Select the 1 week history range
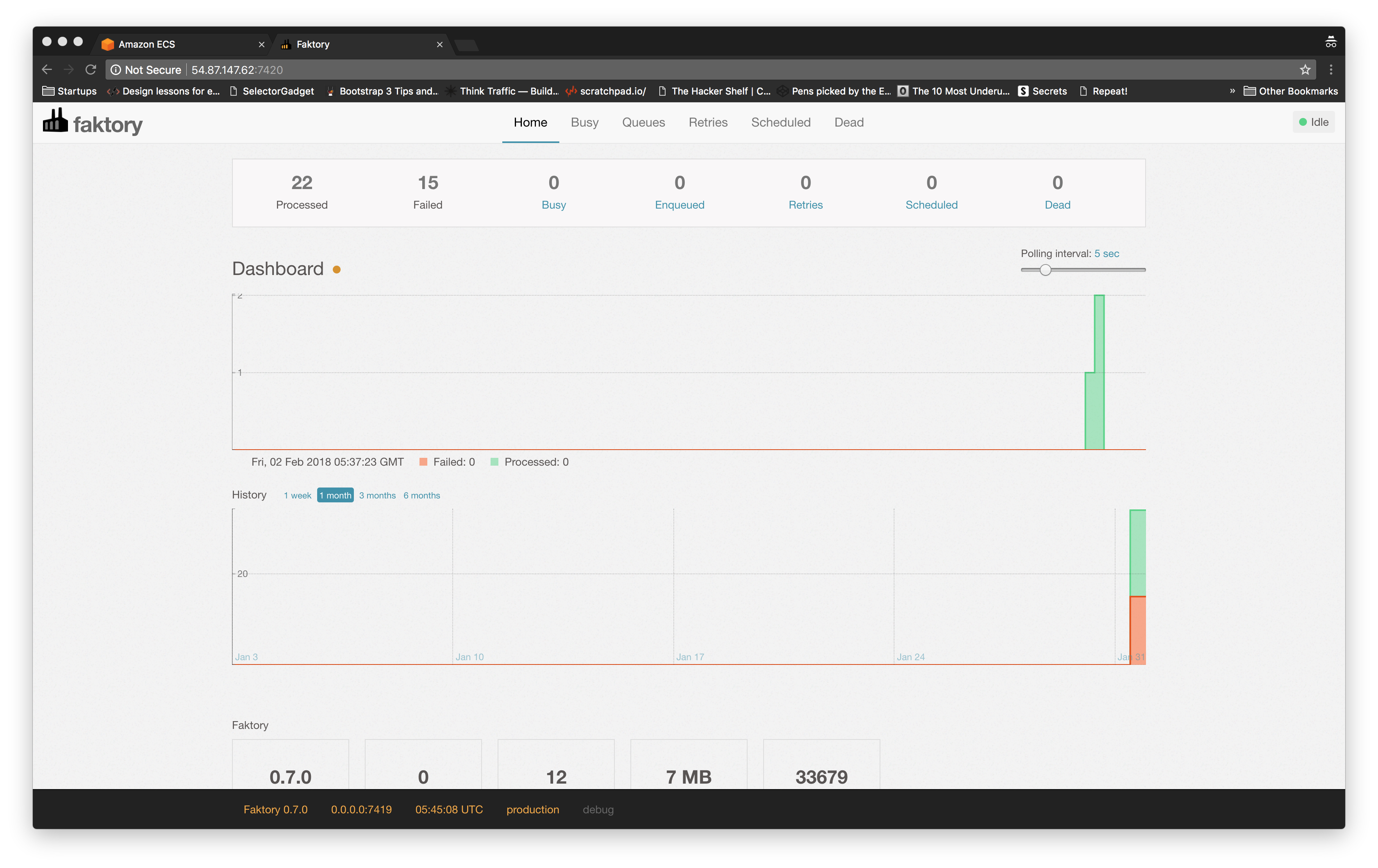The height and width of the screenshot is (868, 1378). [x=298, y=495]
